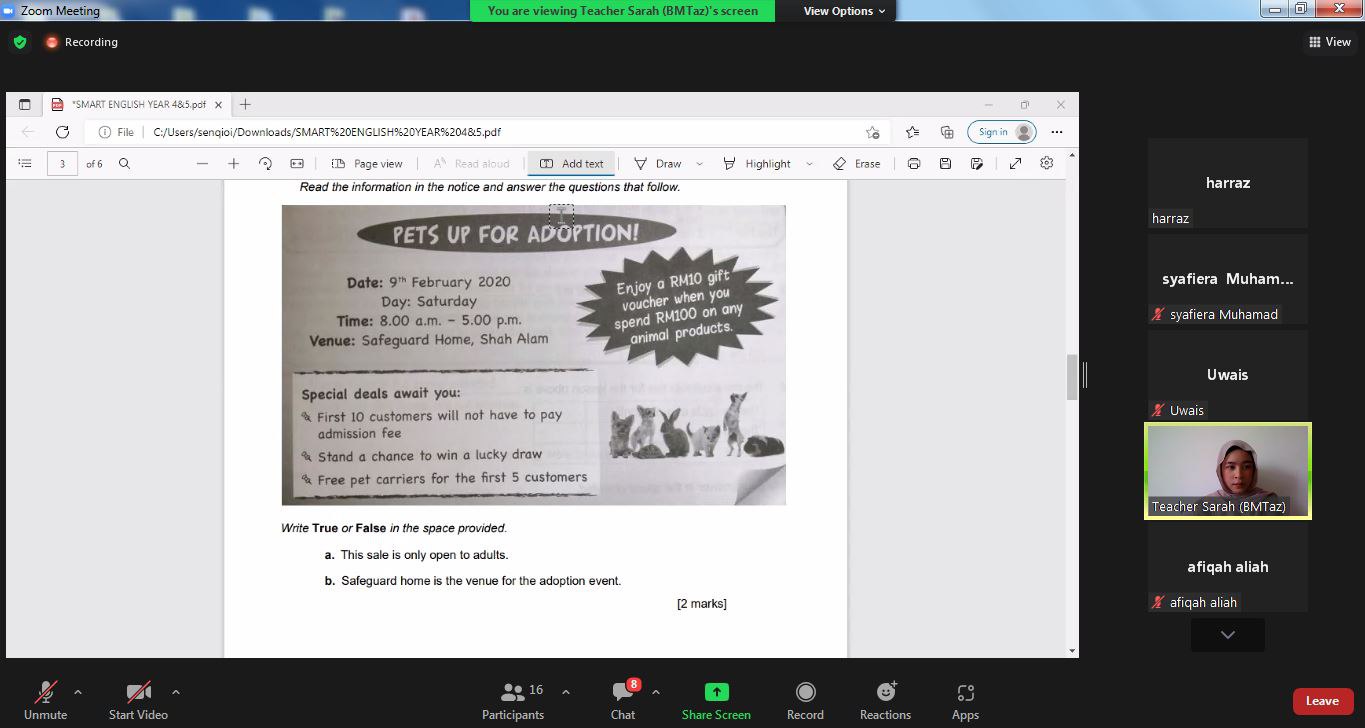Expand audio options arrow beside Unmute
Screen dimensions: 1365x728
pyautogui.click(x=78, y=692)
